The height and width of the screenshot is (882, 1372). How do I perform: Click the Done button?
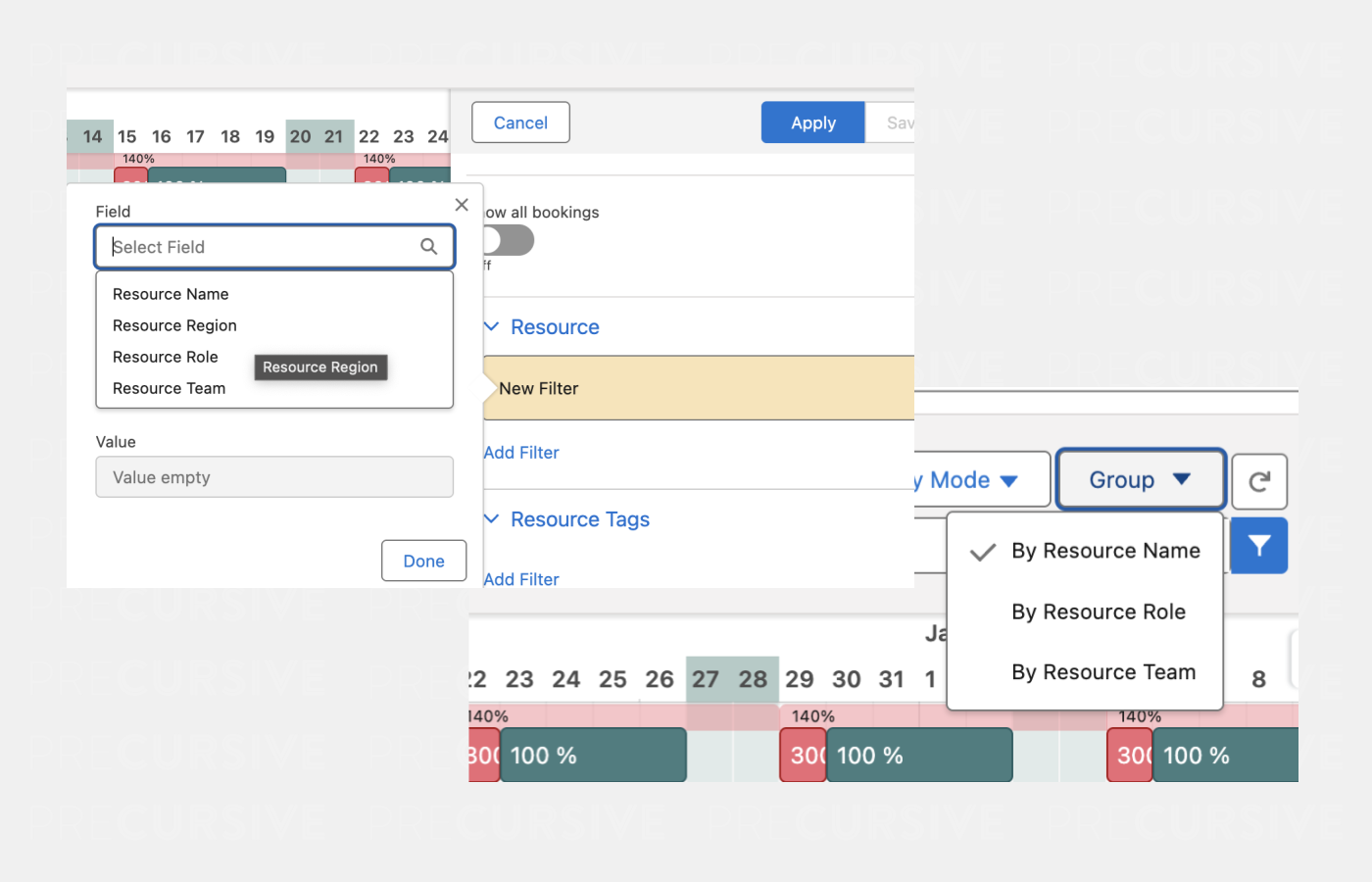tap(423, 562)
